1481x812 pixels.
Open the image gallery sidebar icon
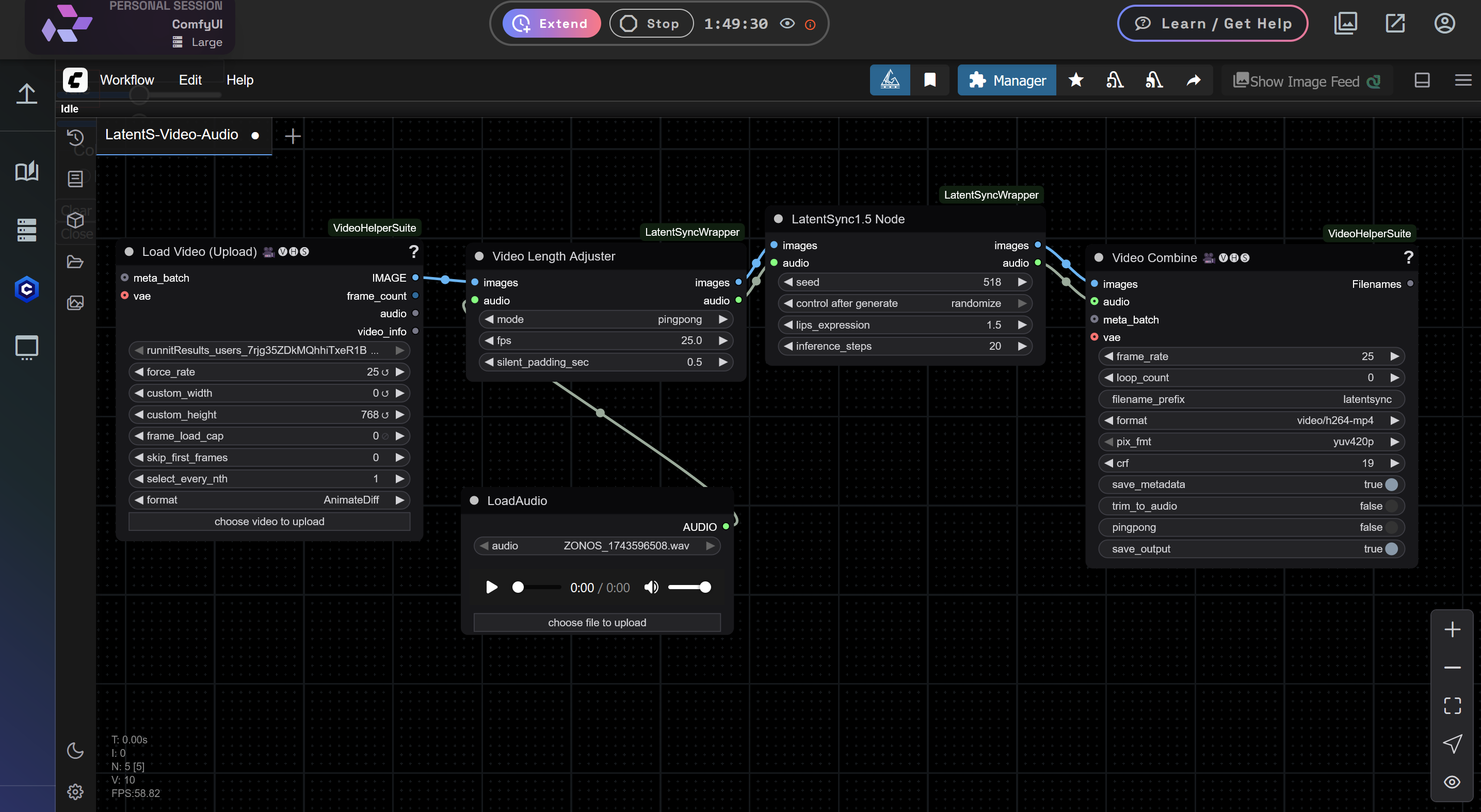point(75,302)
